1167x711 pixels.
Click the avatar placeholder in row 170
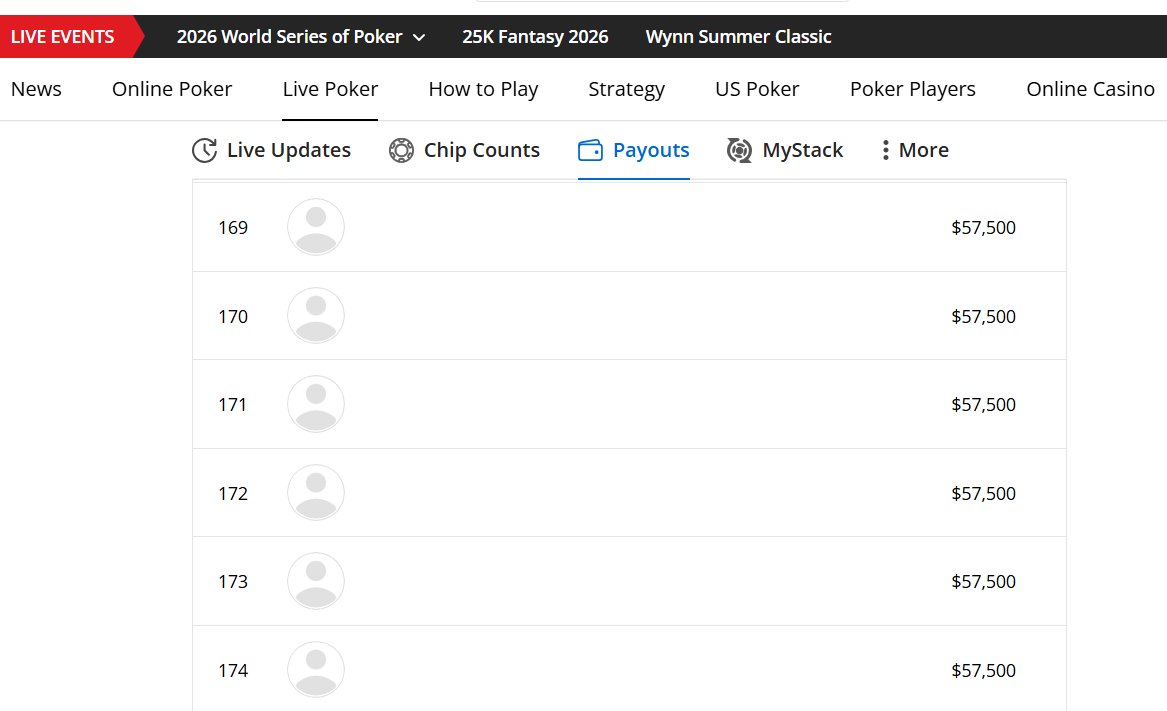[x=316, y=316]
